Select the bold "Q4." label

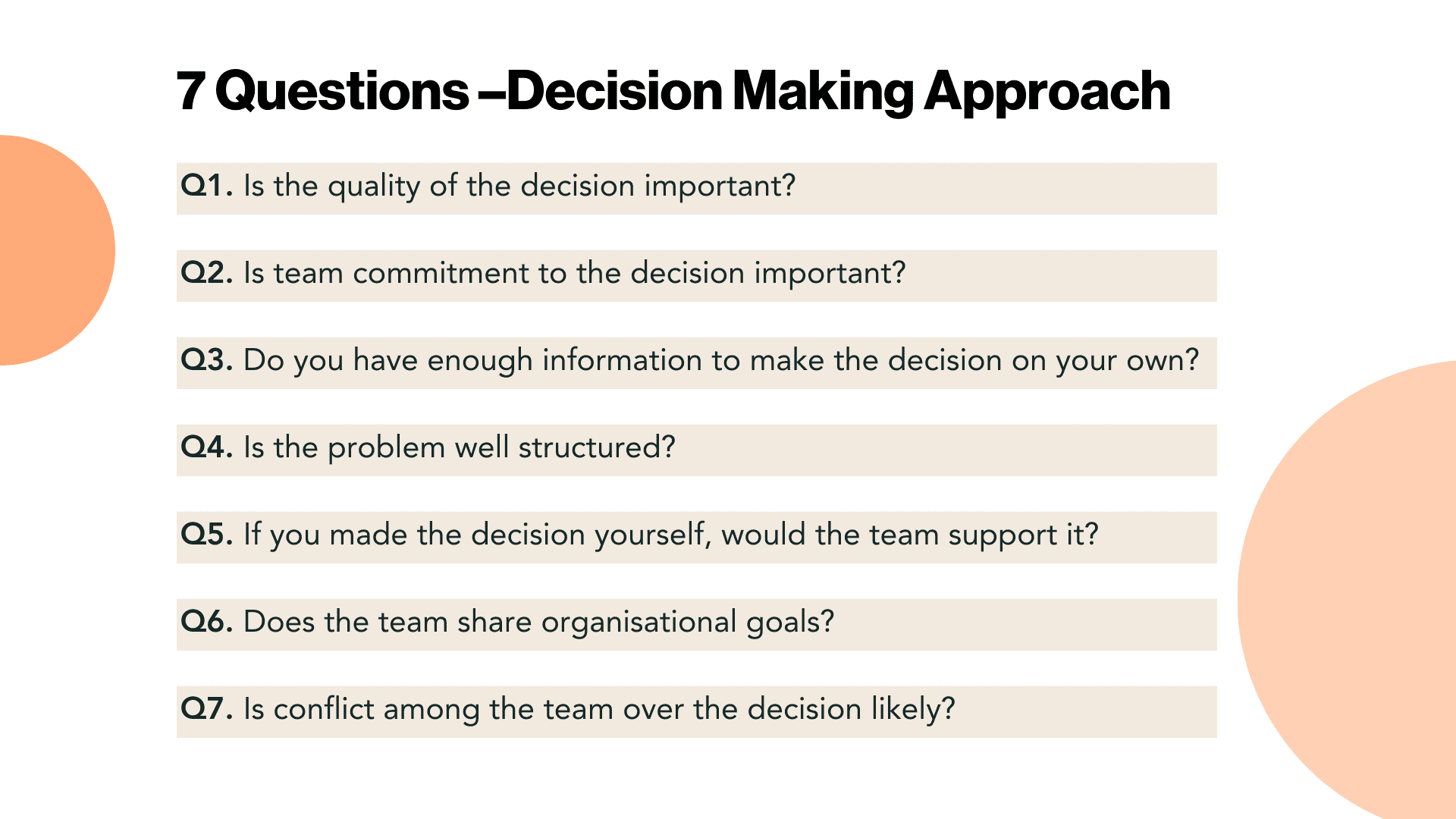point(206,447)
